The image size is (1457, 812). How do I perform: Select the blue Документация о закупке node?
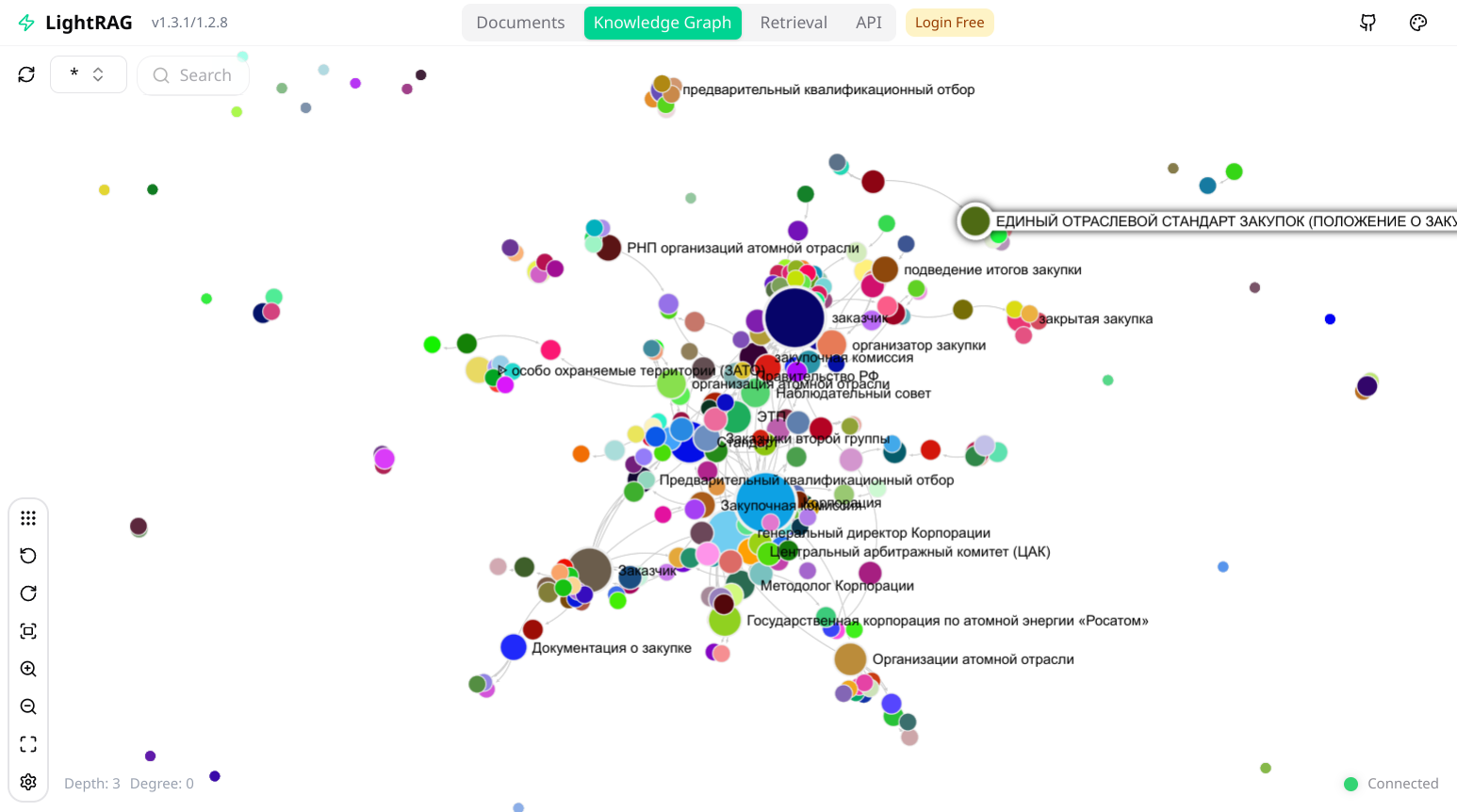[x=513, y=647]
